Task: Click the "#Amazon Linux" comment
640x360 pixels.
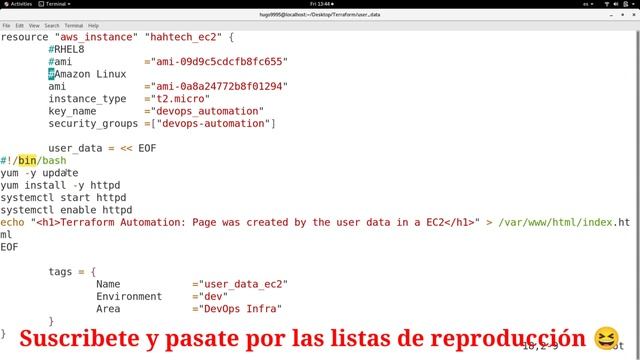Action: [x=87, y=74]
